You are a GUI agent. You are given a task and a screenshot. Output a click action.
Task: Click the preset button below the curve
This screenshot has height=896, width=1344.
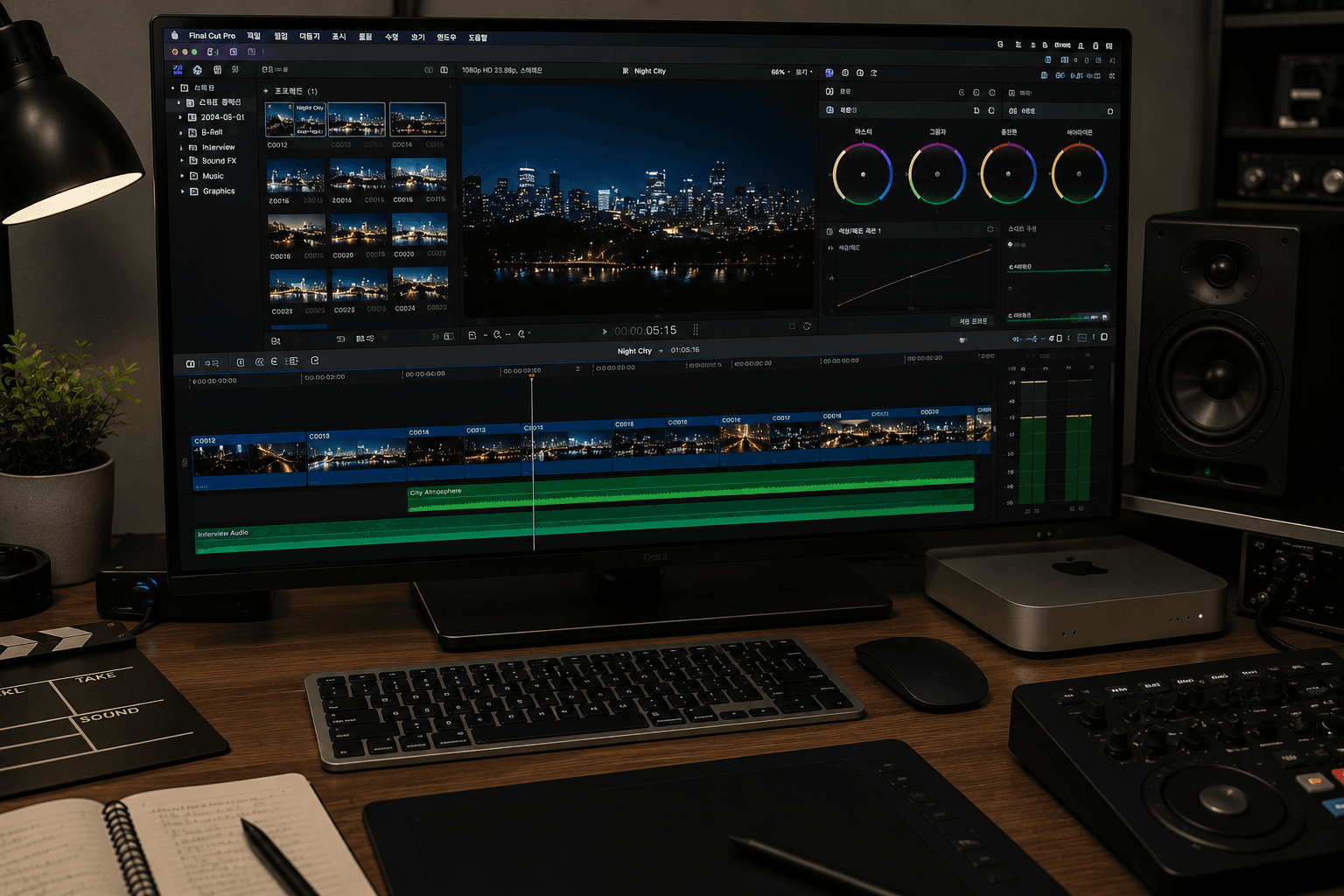(972, 321)
